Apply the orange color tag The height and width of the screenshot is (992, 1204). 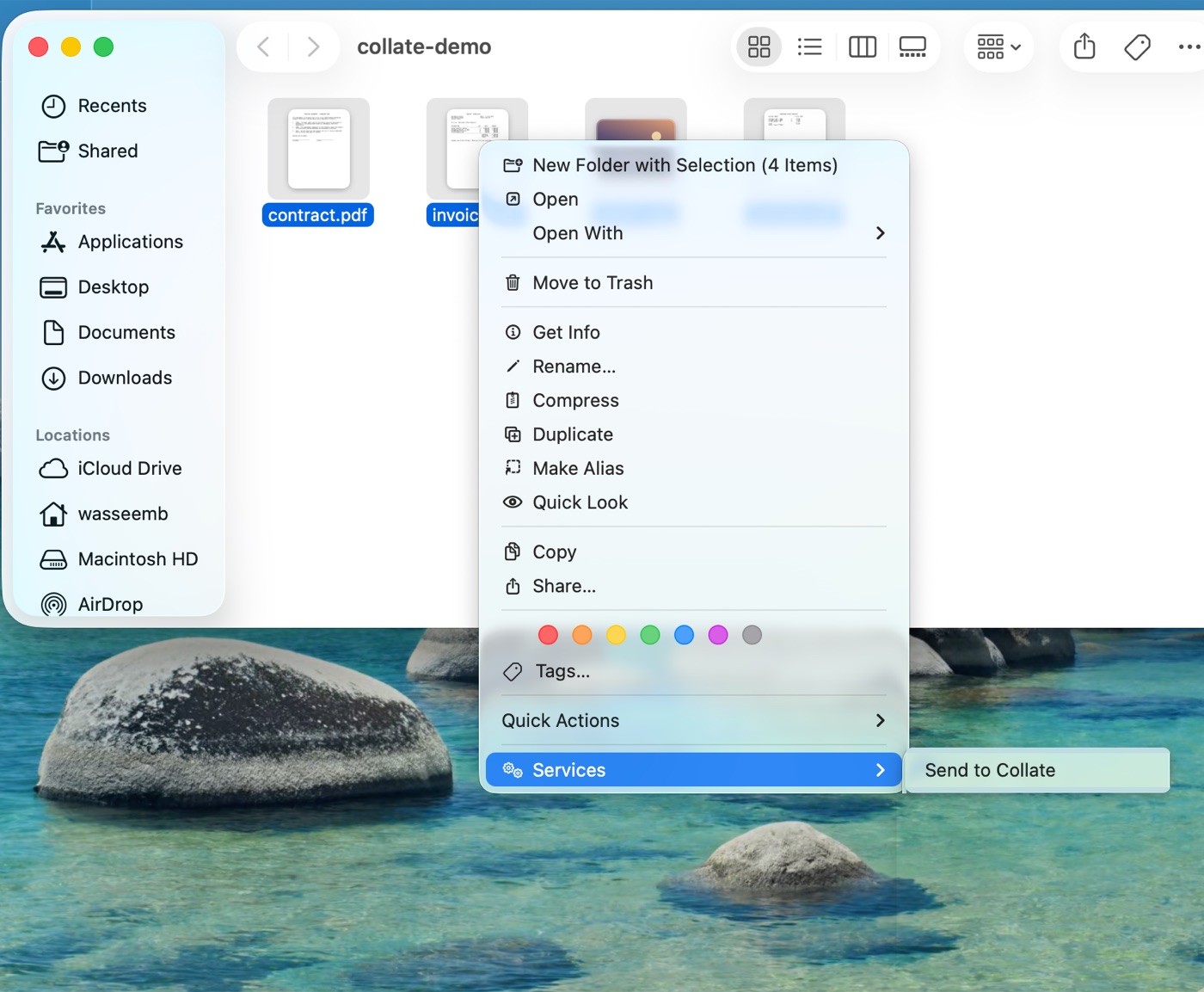click(x=582, y=635)
